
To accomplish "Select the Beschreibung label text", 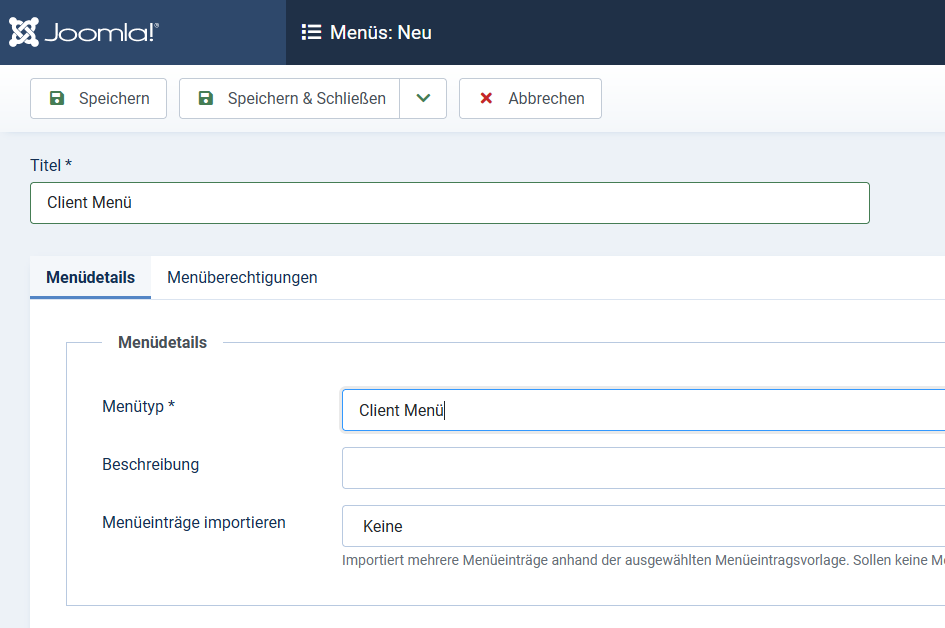I will pos(150,464).
